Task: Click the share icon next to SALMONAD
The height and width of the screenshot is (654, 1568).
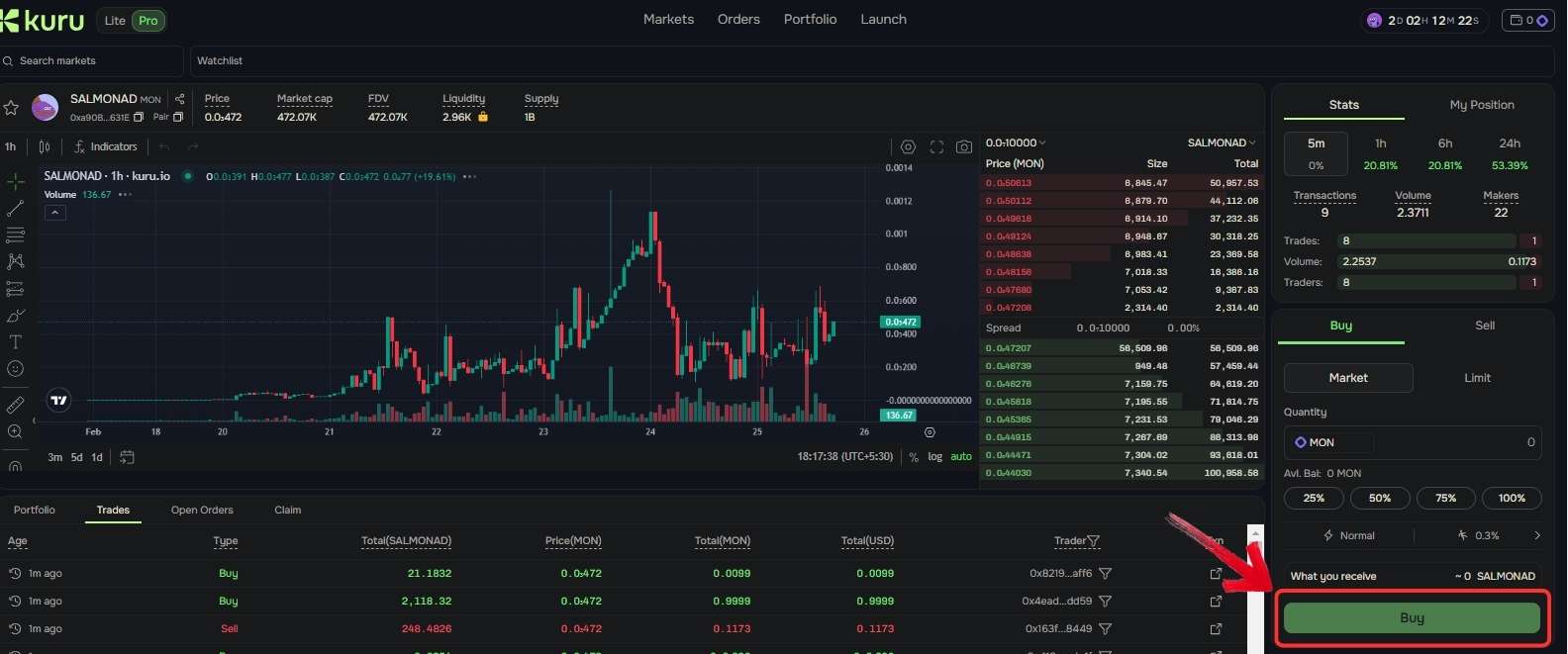Action: pos(179,99)
